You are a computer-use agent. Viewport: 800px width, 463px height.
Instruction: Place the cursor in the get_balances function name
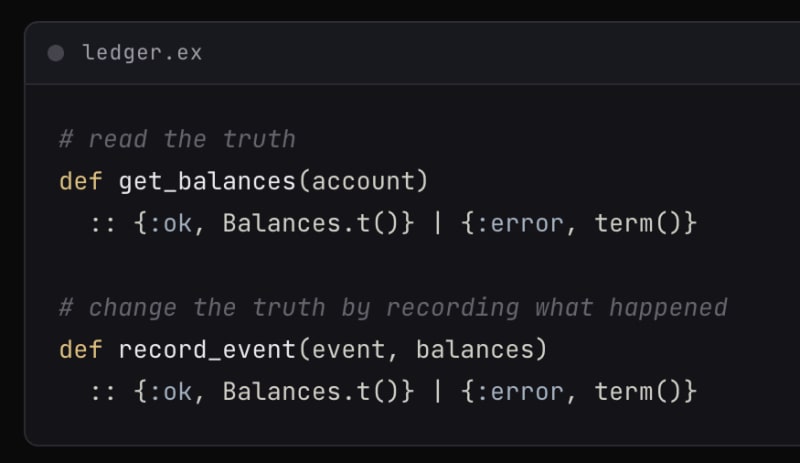coord(207,182)
